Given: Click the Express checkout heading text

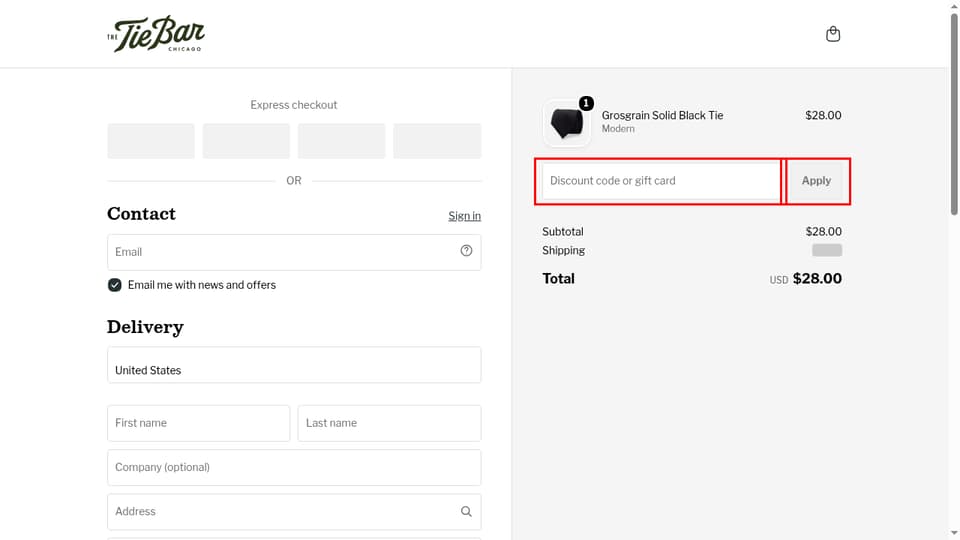Looking at the screenshot, I should (294, 105).
